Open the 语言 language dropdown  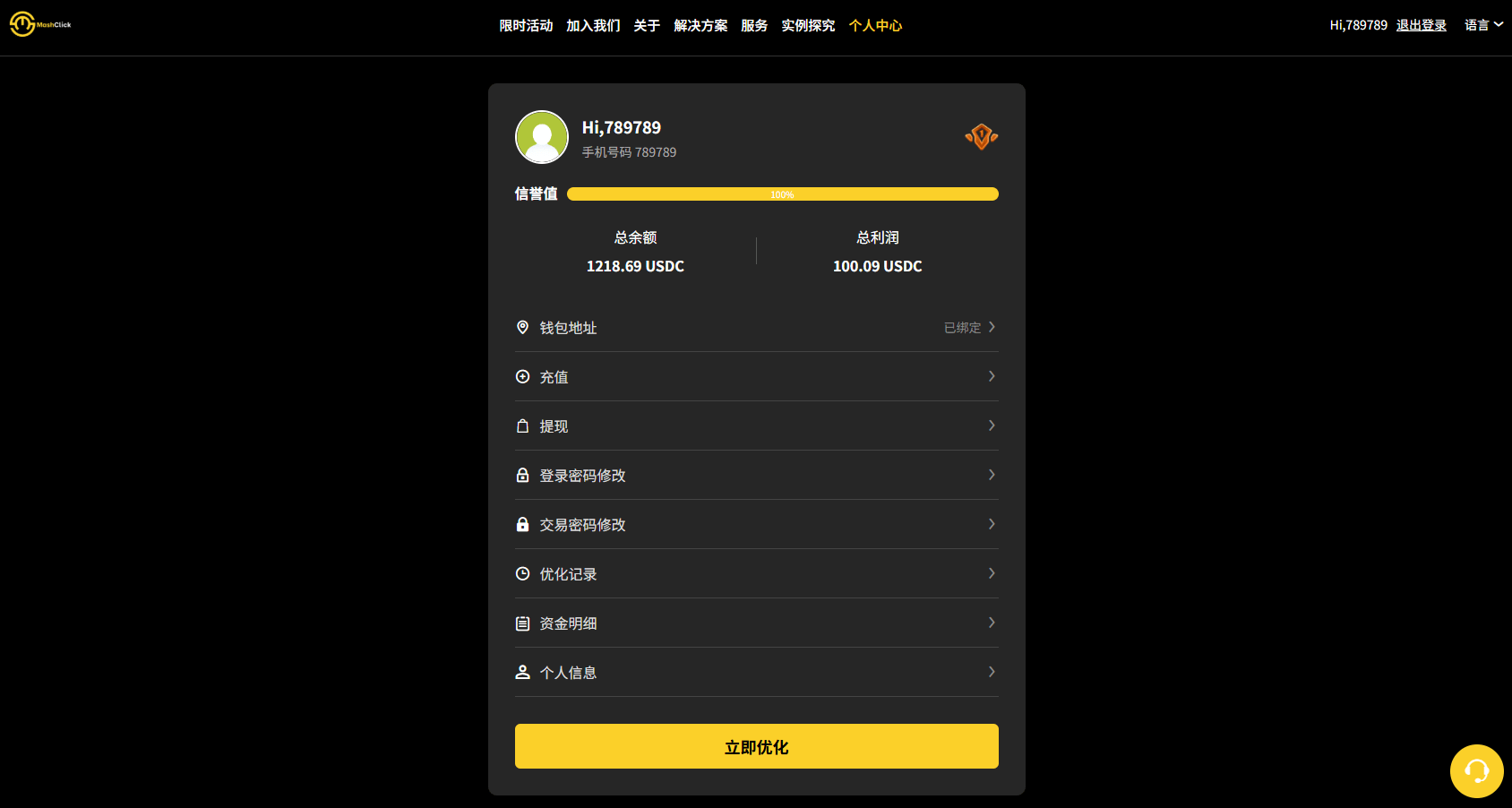1483,25
